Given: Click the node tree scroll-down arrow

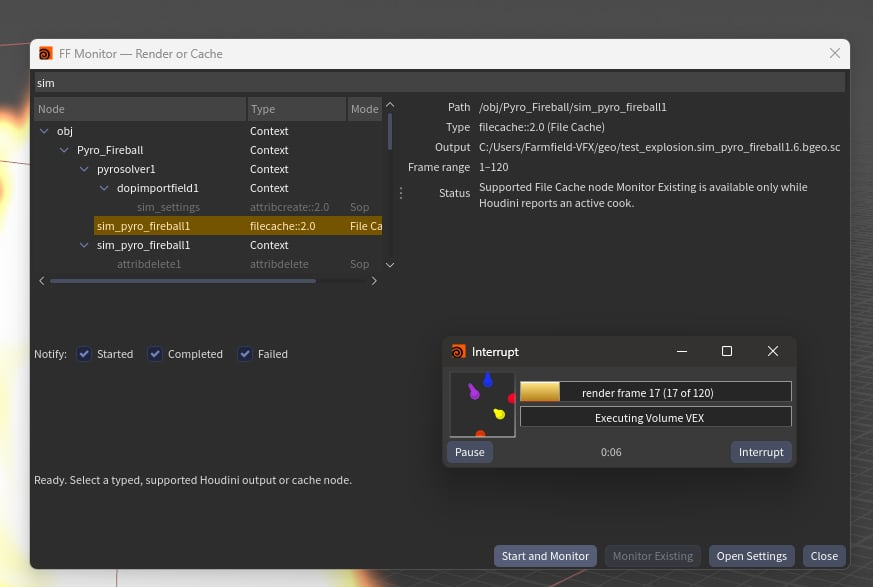Looking at the screenshot, I should pos(390,265).
